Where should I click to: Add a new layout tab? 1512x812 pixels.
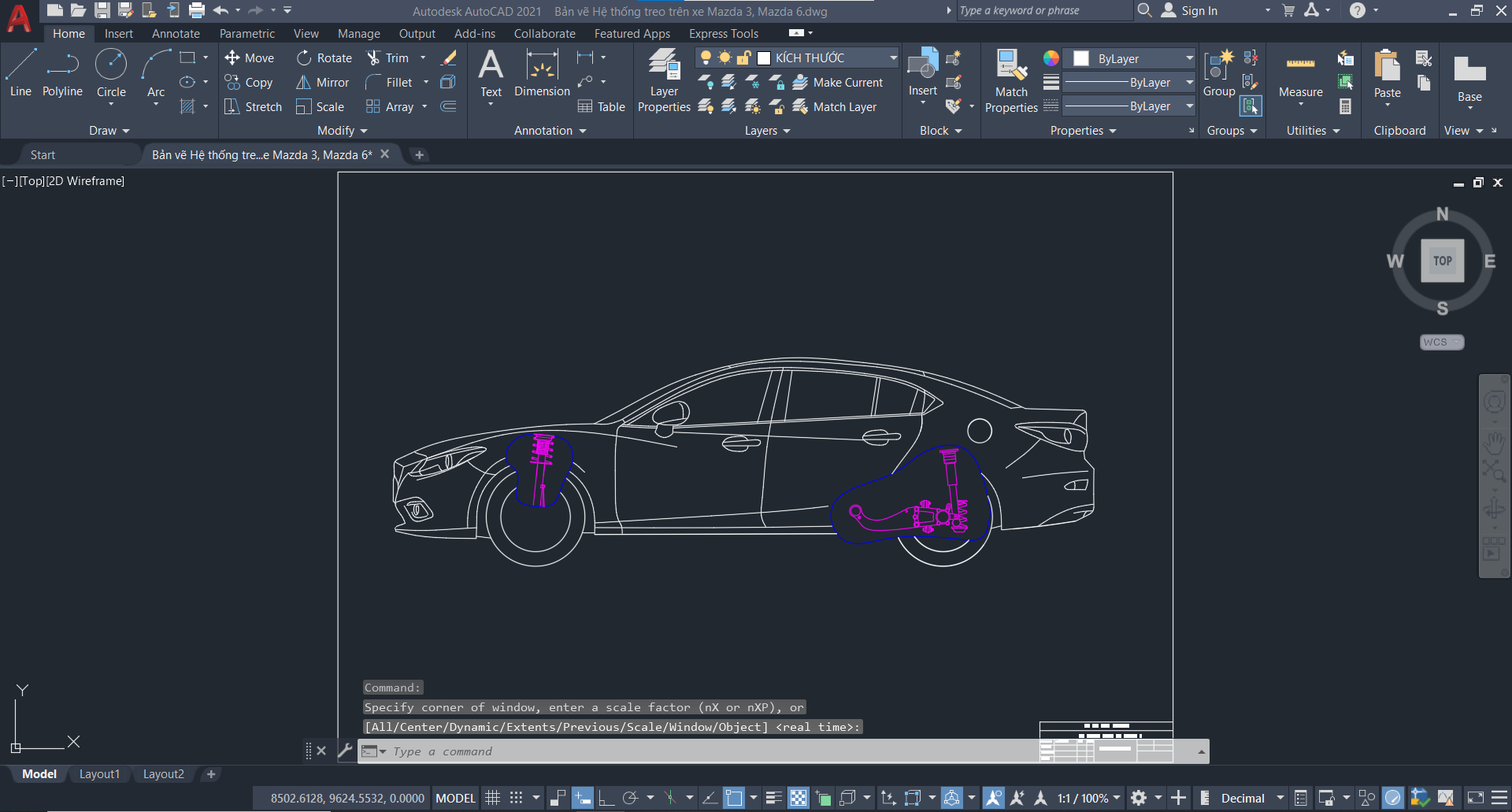point(211,774)
